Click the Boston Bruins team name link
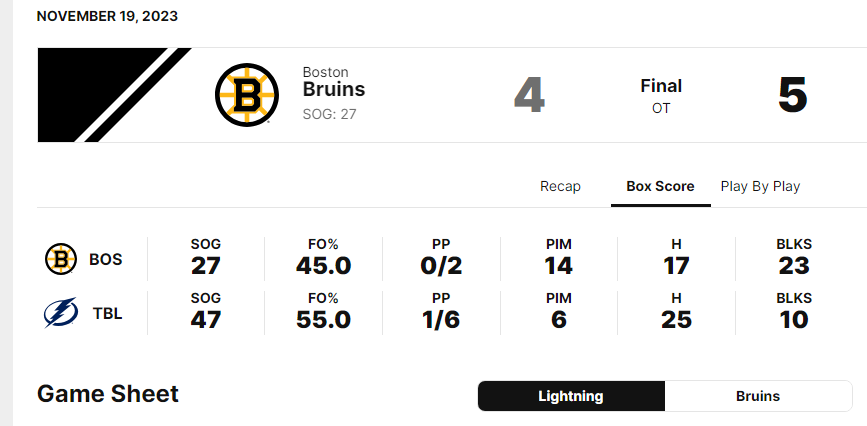 click(333, 89)
